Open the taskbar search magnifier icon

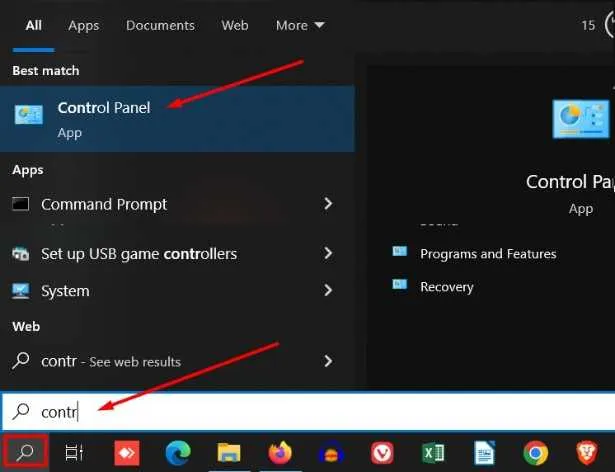point(25,452)
